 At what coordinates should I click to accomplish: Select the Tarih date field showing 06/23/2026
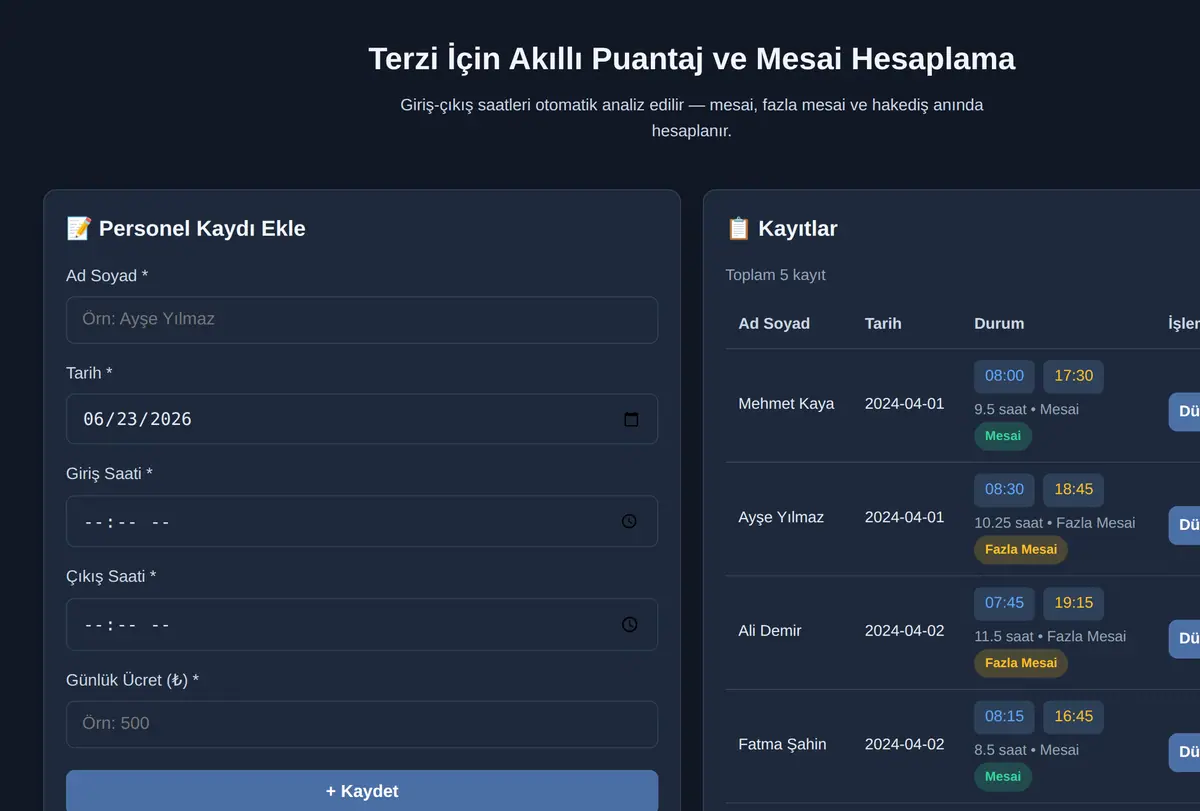[x=362, y=419]
